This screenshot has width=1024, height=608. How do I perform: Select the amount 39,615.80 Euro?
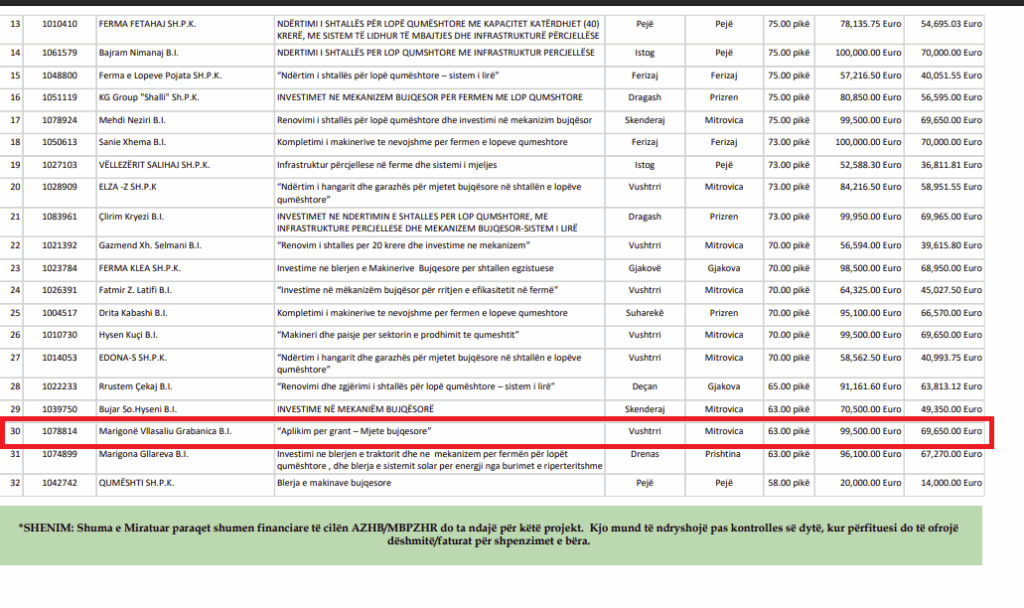tap(943, 245)
